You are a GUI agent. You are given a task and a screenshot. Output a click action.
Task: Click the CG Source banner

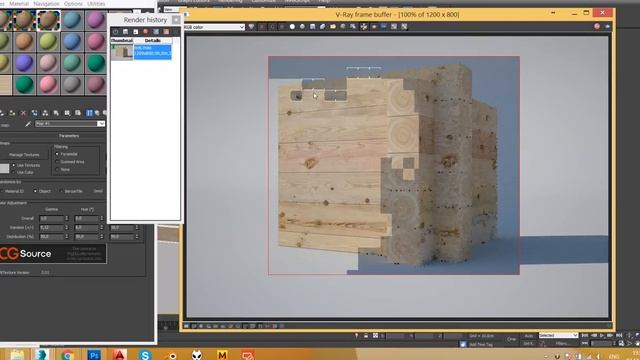pyautogui.click(x=53, y=253)
